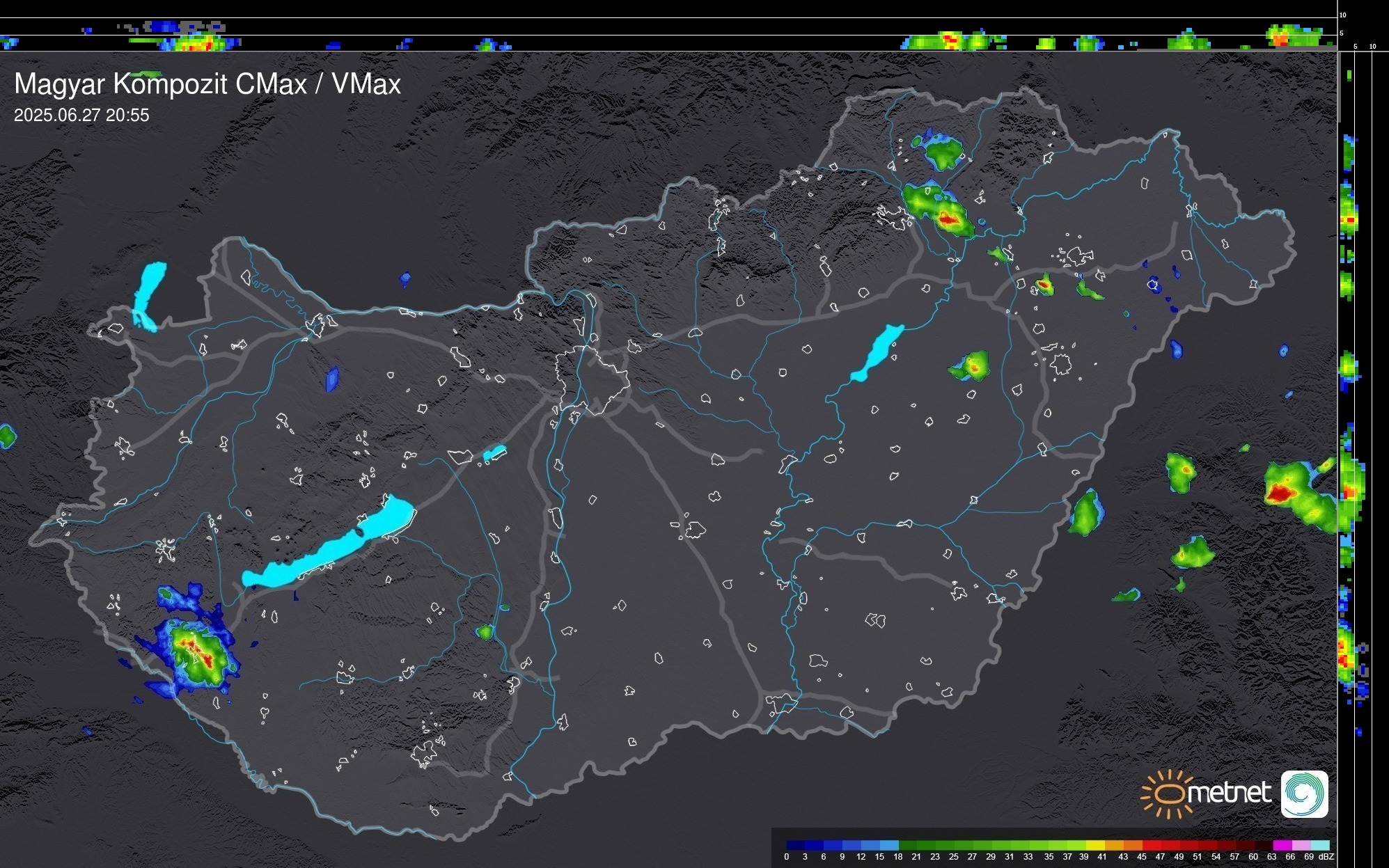Click the 2025.06.27 20:55 timestamp
The image size is (1389, 868).
pyautogui.click(x=81, y=116)
